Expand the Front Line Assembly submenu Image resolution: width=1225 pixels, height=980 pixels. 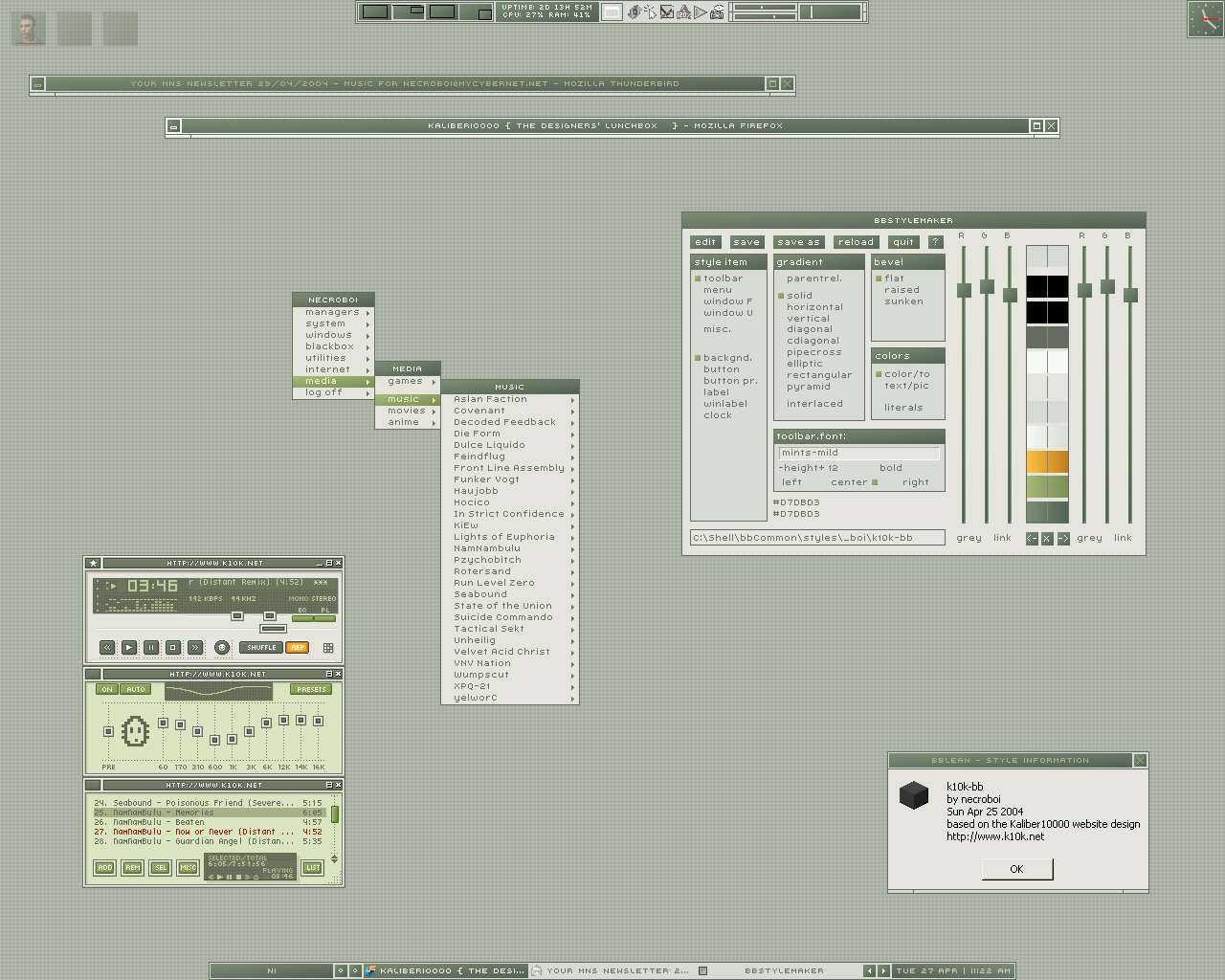[509, 468]
